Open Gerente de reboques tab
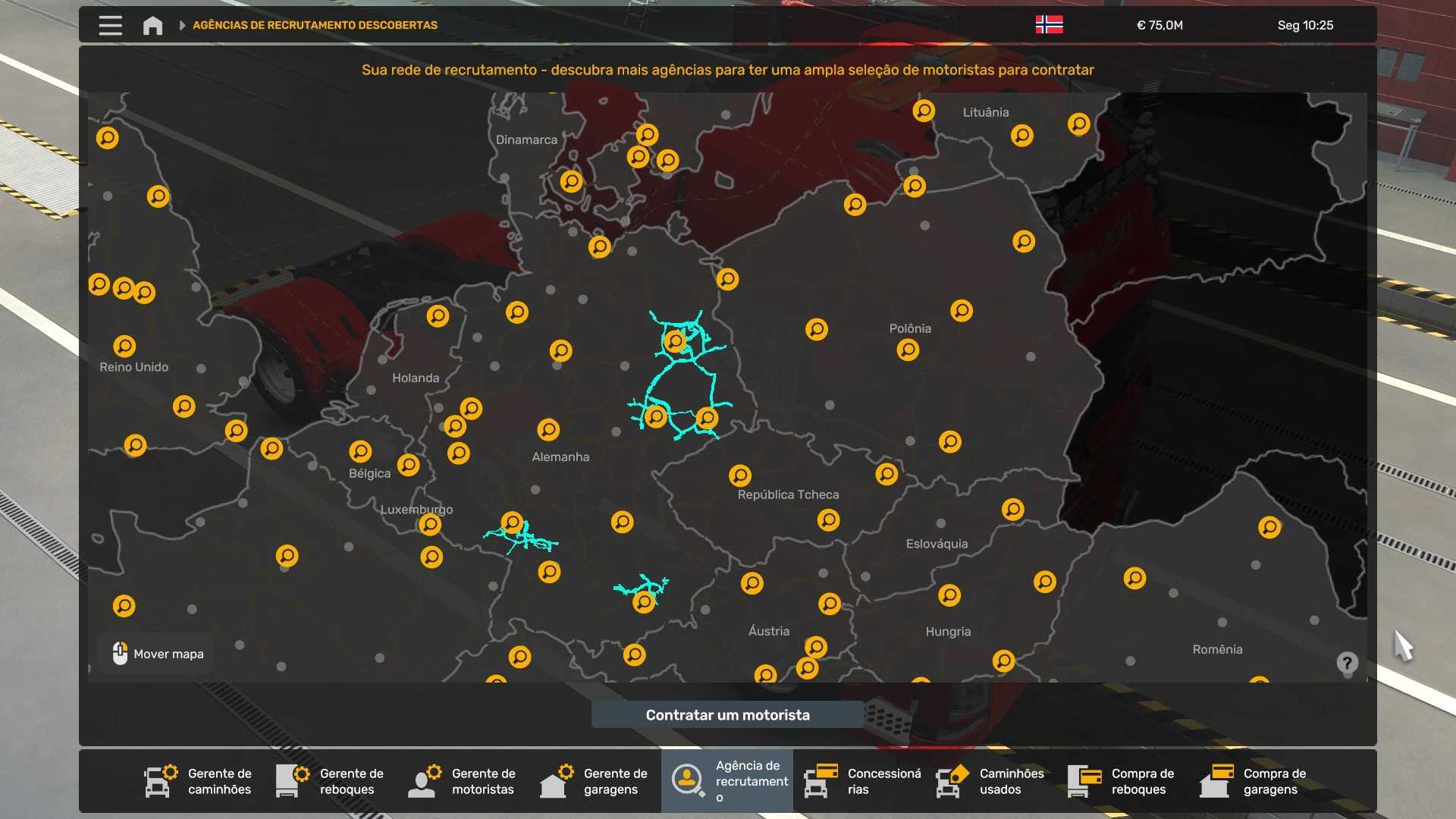1456x819 pixels. tap(330, 781)
